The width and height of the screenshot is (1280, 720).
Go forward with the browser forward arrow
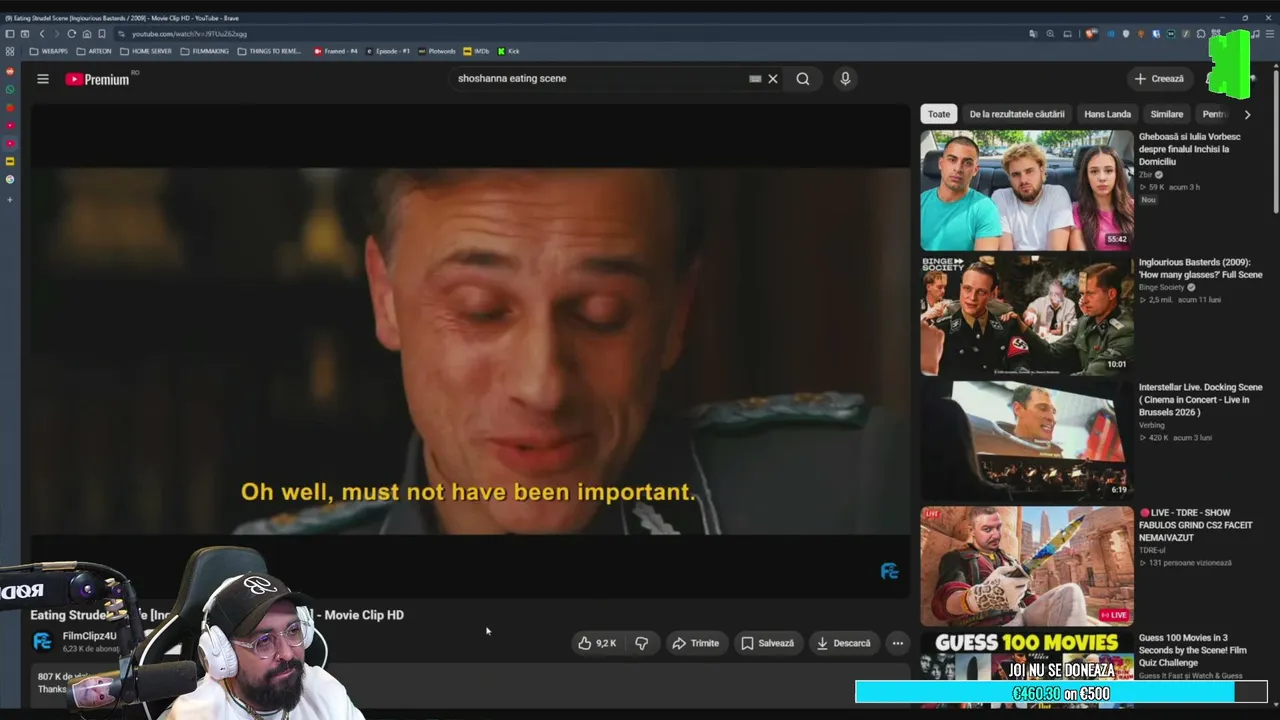(x=56, y=34)
